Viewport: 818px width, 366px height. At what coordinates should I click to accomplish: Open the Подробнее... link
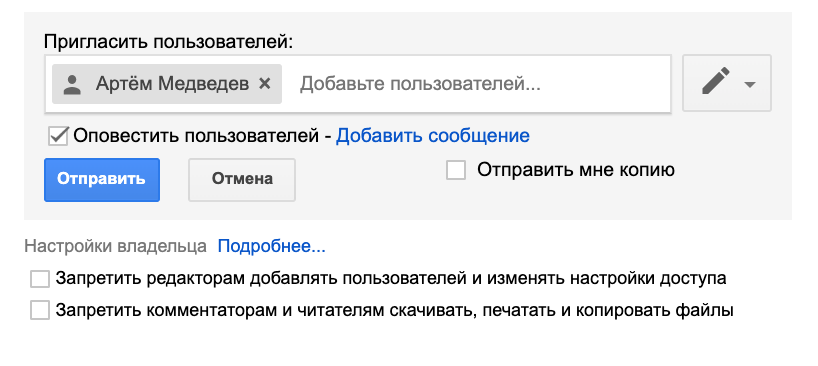click(271, 246)
